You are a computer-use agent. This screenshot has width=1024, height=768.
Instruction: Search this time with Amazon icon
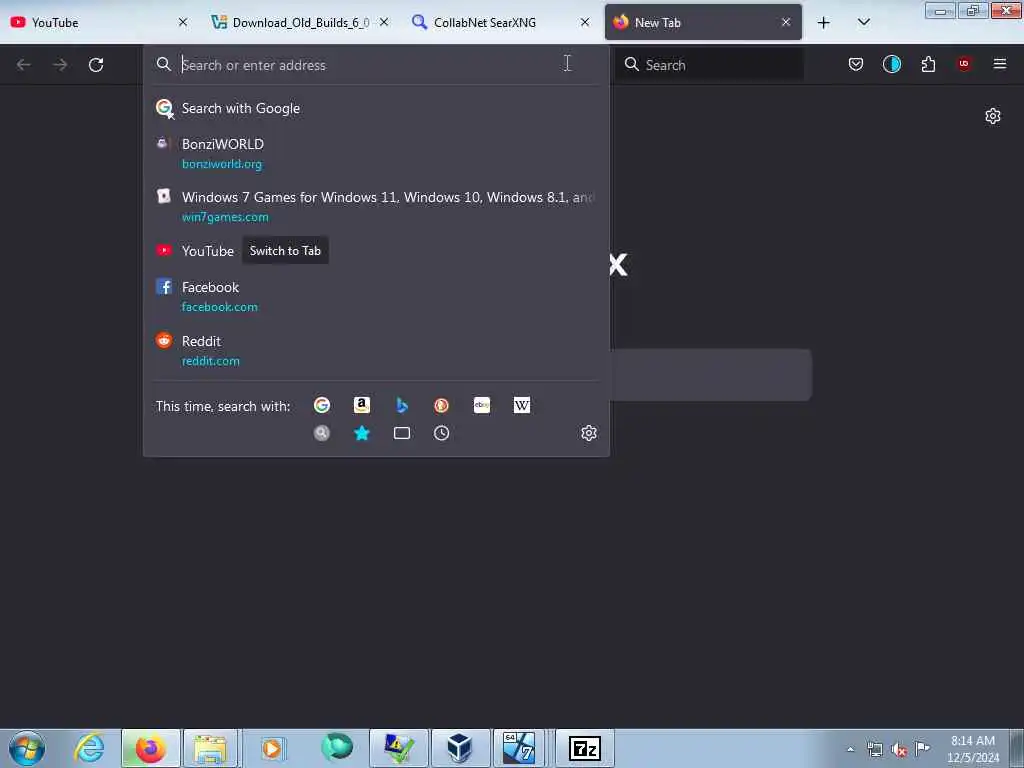[362, 406]
